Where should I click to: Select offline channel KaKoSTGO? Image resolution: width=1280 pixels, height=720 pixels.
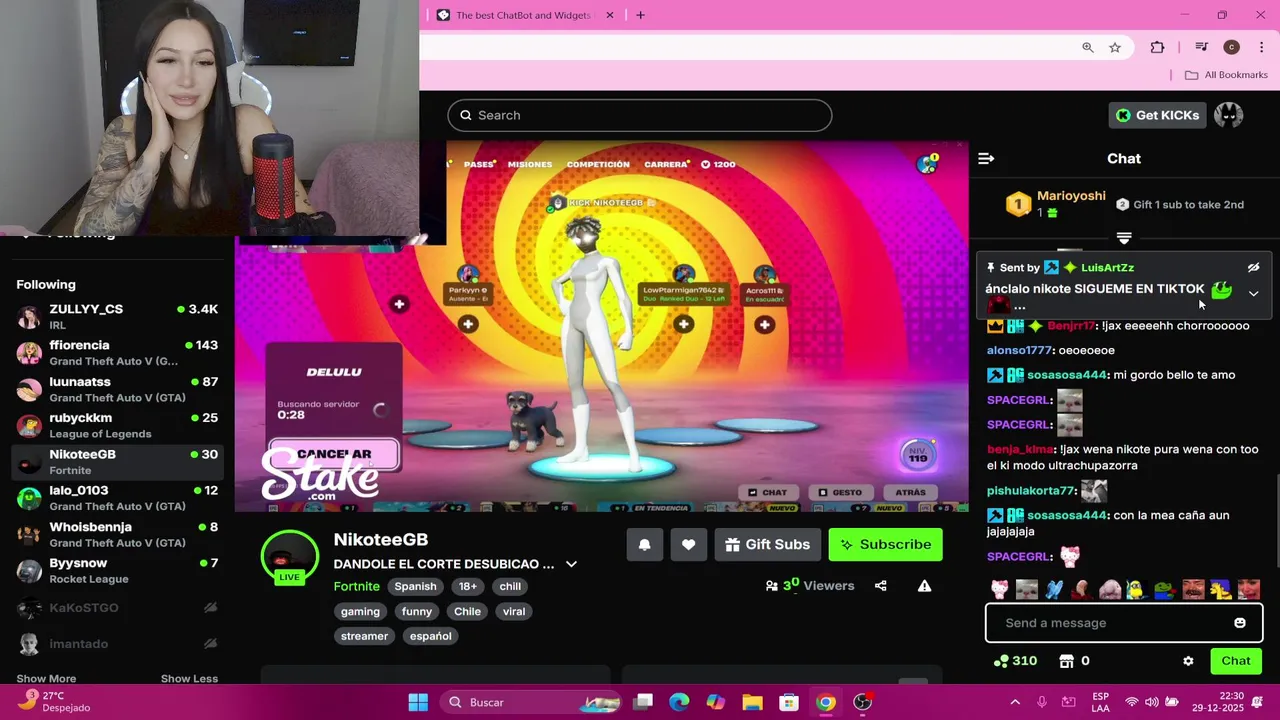117,608
